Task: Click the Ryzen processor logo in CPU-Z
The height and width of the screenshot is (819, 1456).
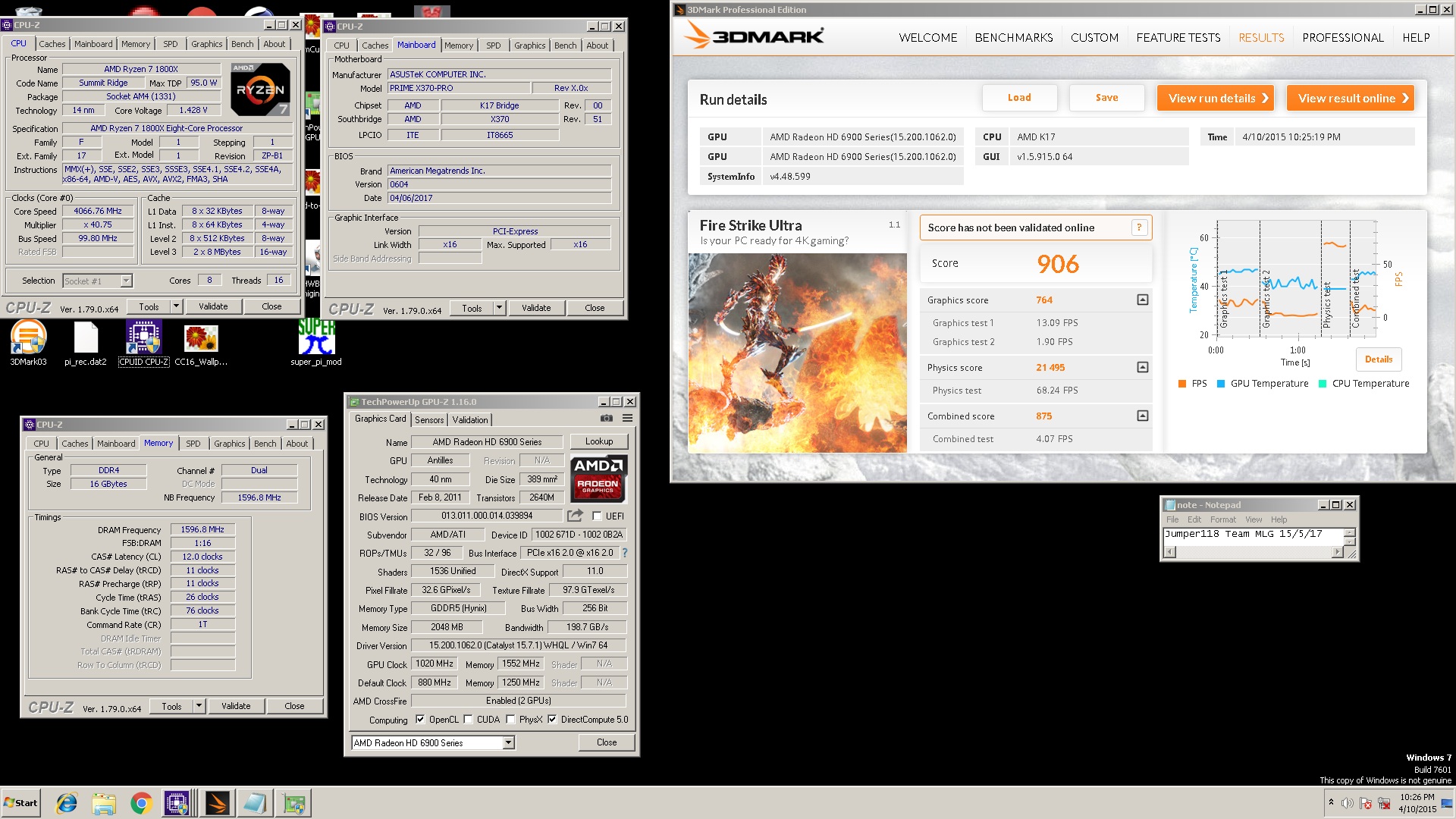Action: (x=260, y=89)
